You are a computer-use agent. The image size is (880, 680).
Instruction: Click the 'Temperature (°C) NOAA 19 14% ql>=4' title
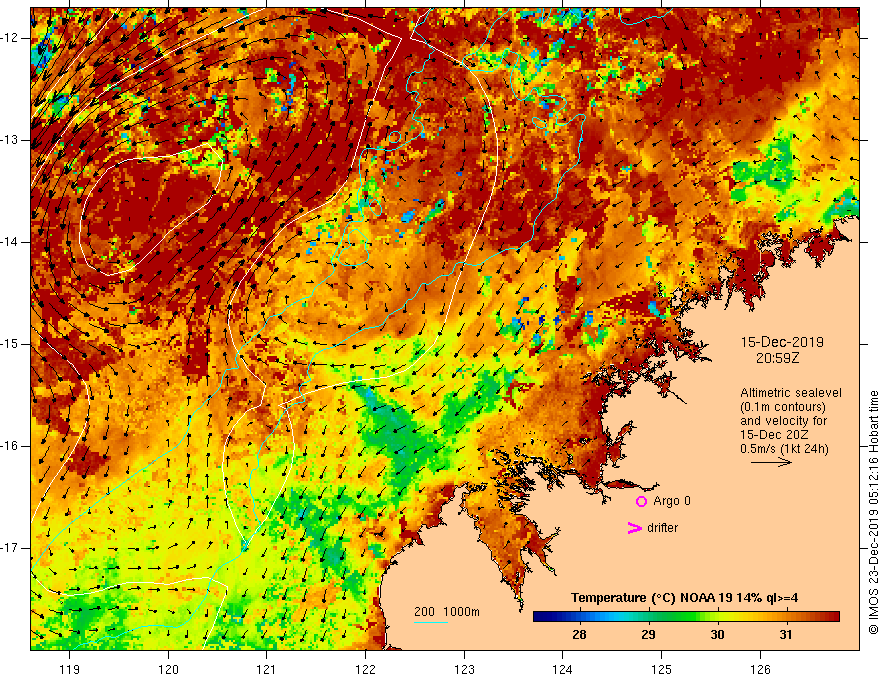pos(684,598)
